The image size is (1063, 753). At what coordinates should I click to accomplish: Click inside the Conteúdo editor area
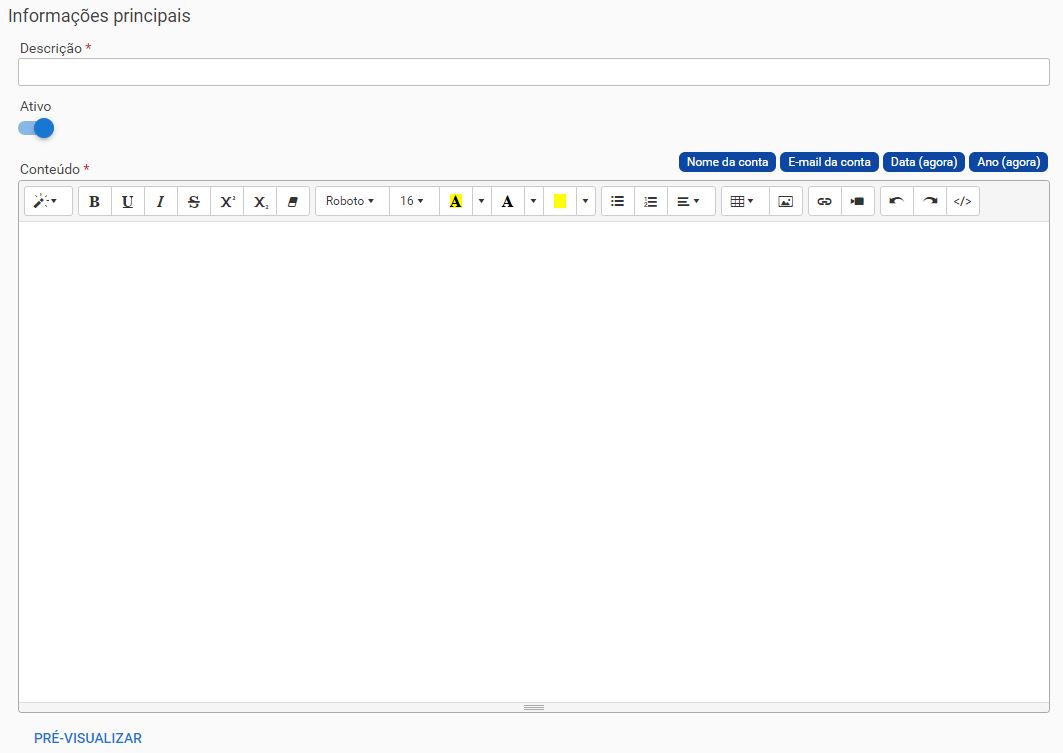[534, 462]
